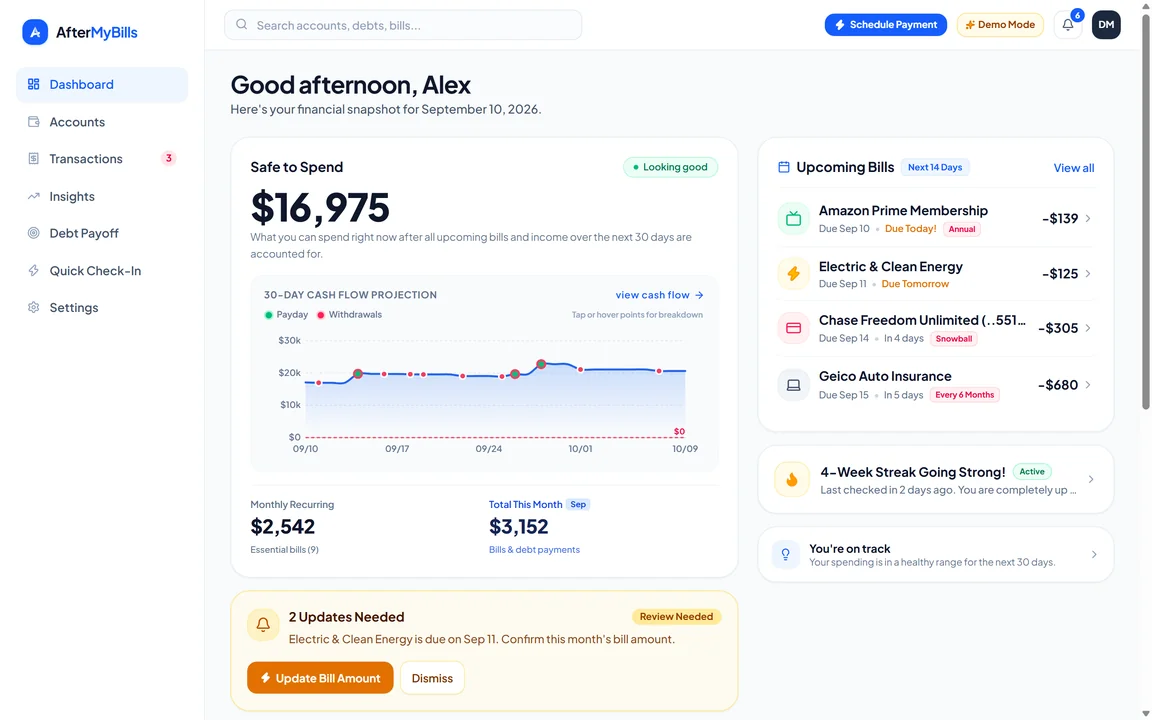Select Quick Check-In in sidebar
The image size is (1152, 720).
pos(102,270)
